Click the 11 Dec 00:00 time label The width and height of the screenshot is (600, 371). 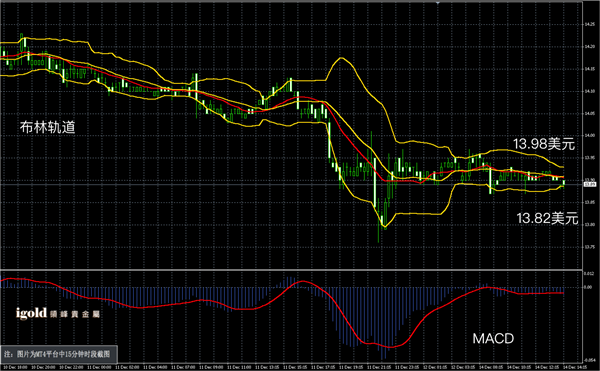click(99, 368)
